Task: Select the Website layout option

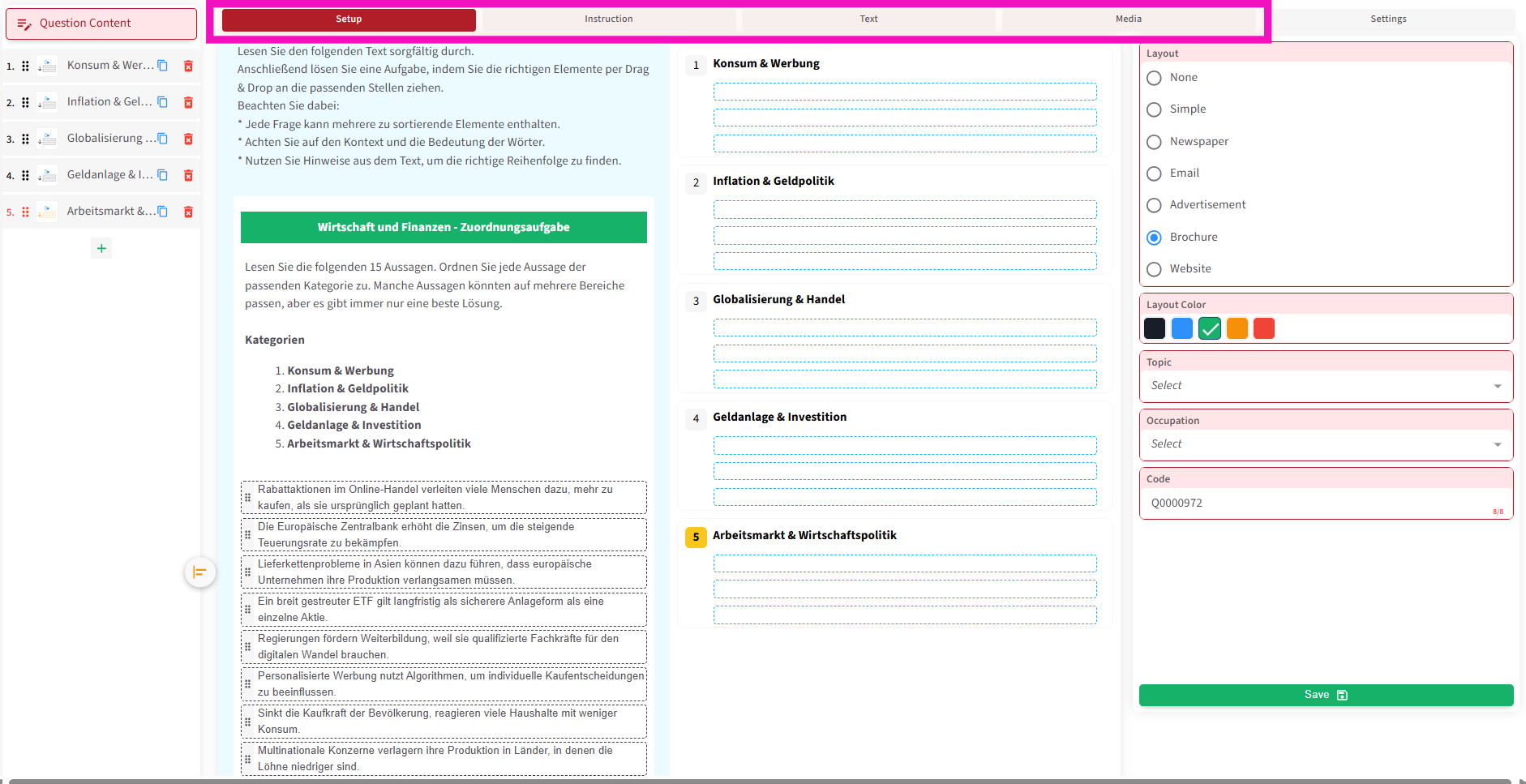Action: pos(1154,269)
